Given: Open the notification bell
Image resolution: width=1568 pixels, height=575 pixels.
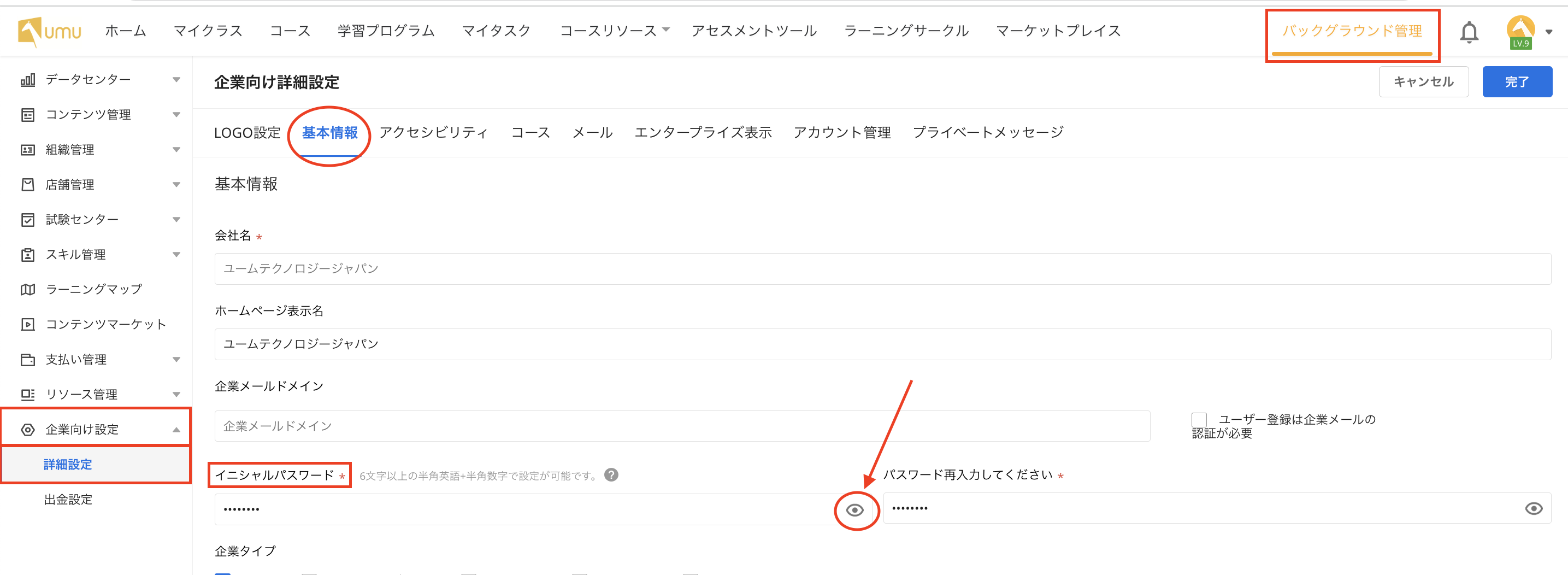Looking at the screenshot, I should tap(1469, 32).
